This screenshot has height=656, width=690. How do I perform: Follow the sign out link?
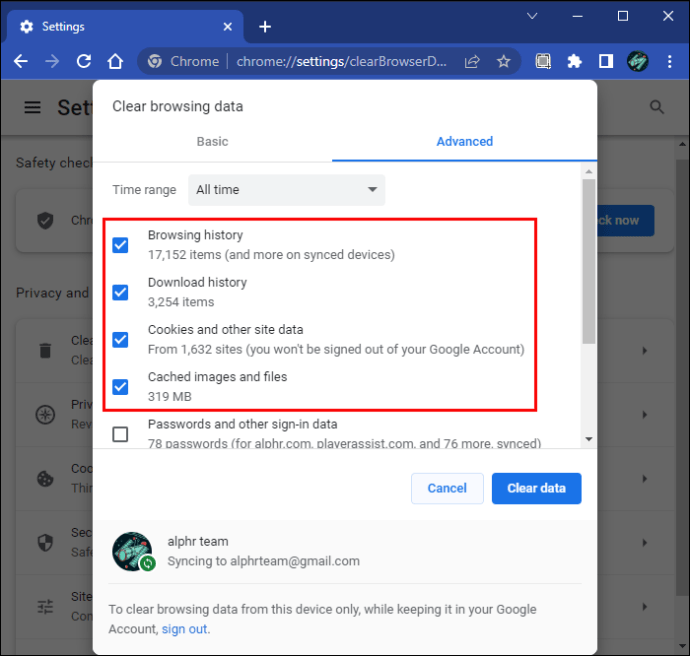[185, 629]
